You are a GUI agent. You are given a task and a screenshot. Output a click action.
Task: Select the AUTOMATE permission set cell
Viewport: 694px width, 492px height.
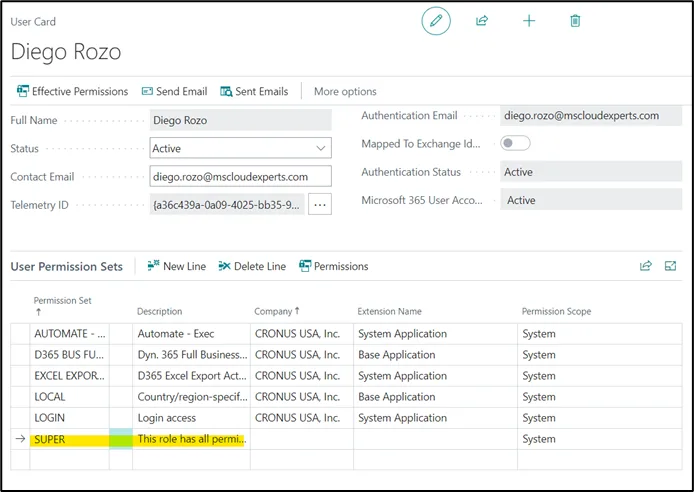point(69,334)
